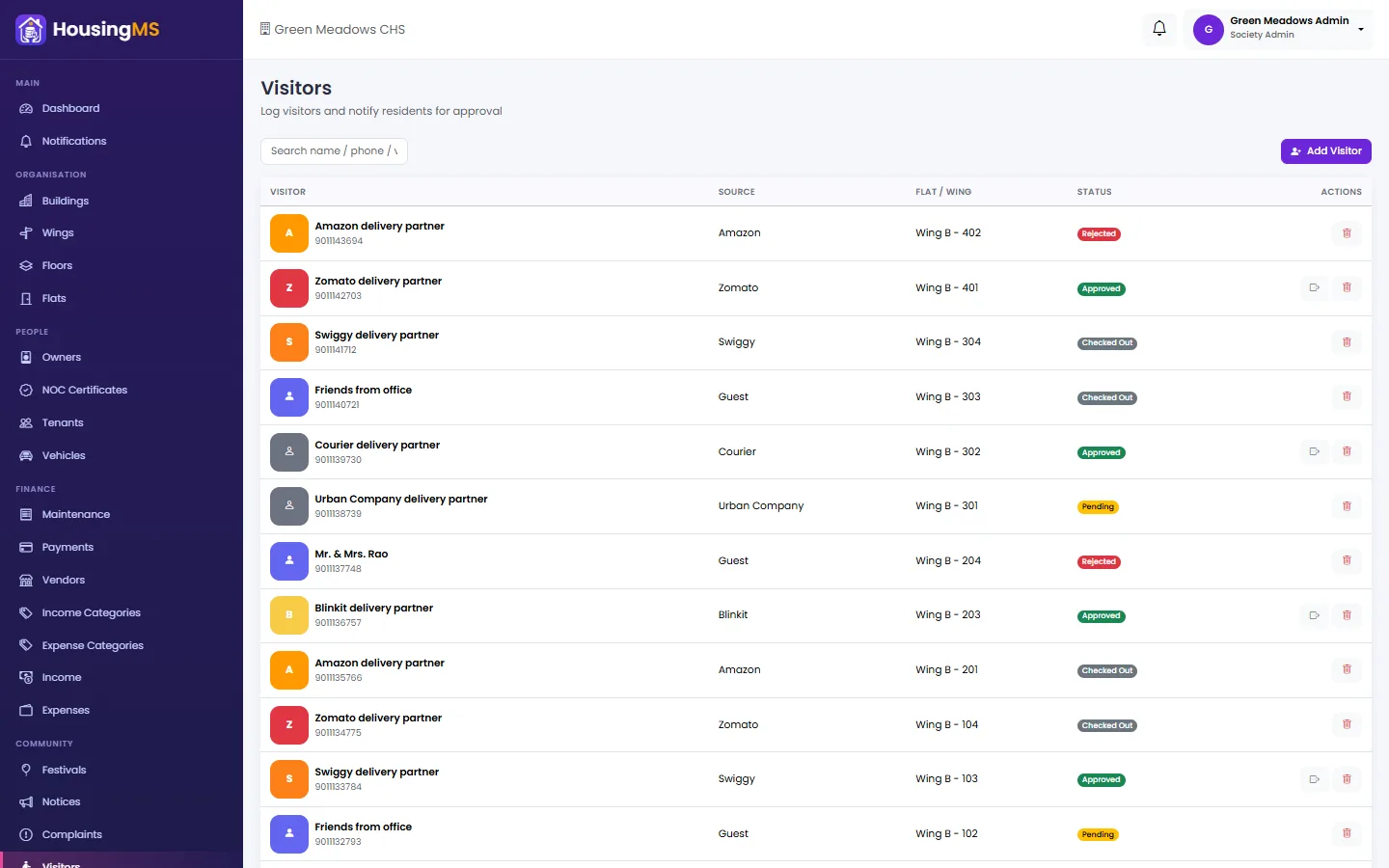Click the Amazon avatar for Wing B - 402
1389x868 pixels.
(x=289, y=233)
